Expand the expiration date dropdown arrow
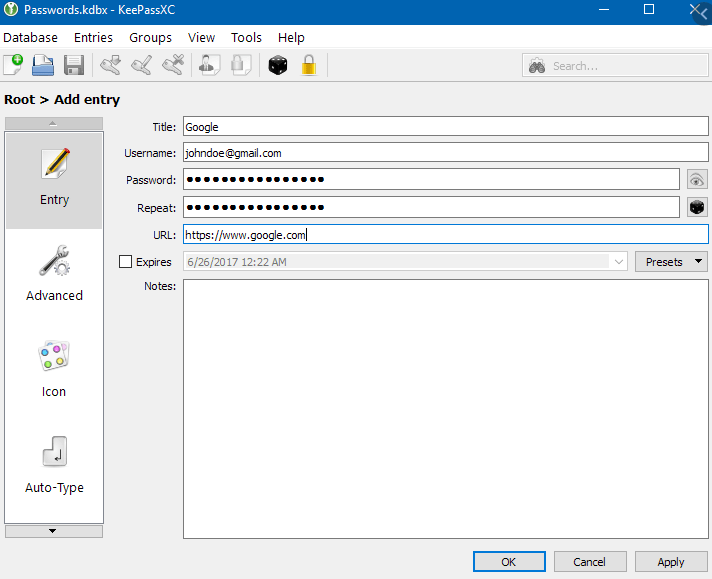 [618, 262]
